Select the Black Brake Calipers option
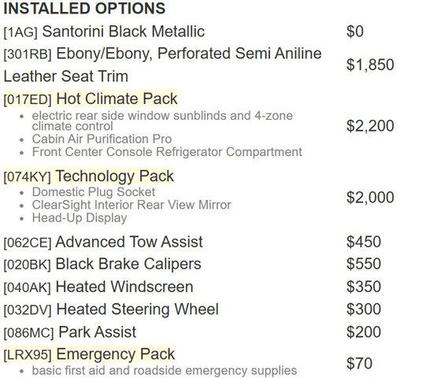Screen dimensions: 426x378 click(128, 264)
